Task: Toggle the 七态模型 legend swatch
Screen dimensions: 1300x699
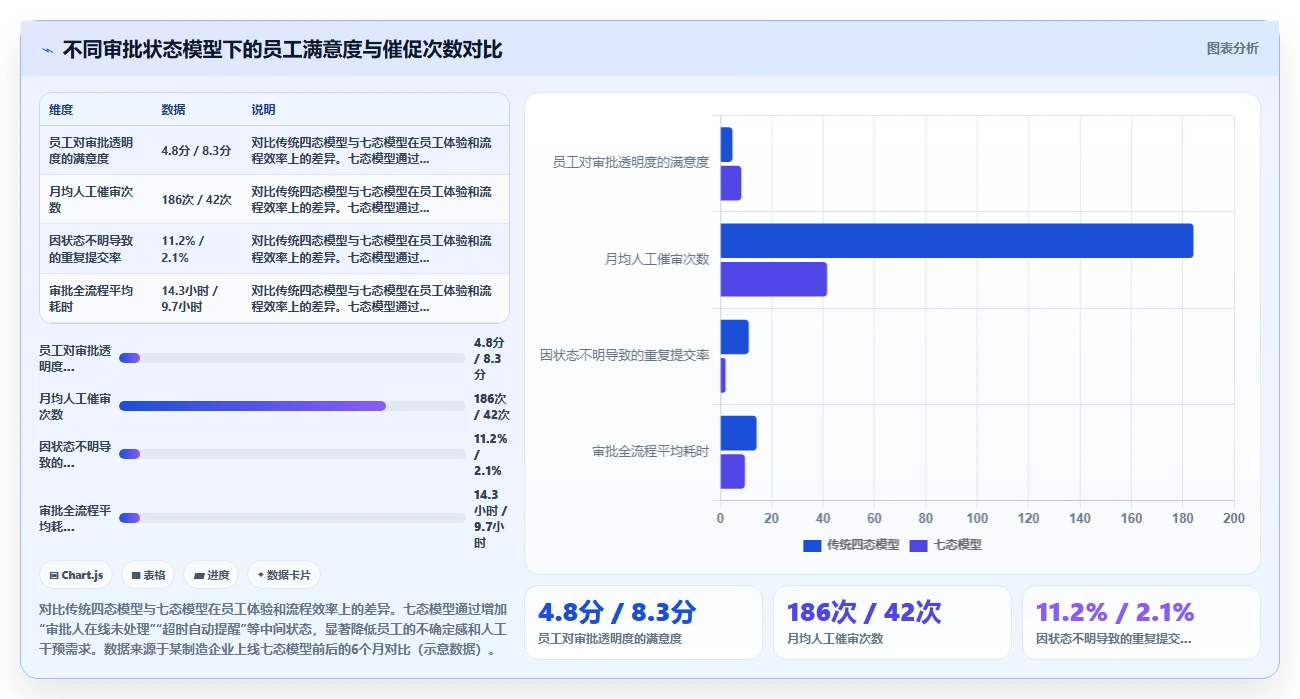Action: click(x=919, y=545)
